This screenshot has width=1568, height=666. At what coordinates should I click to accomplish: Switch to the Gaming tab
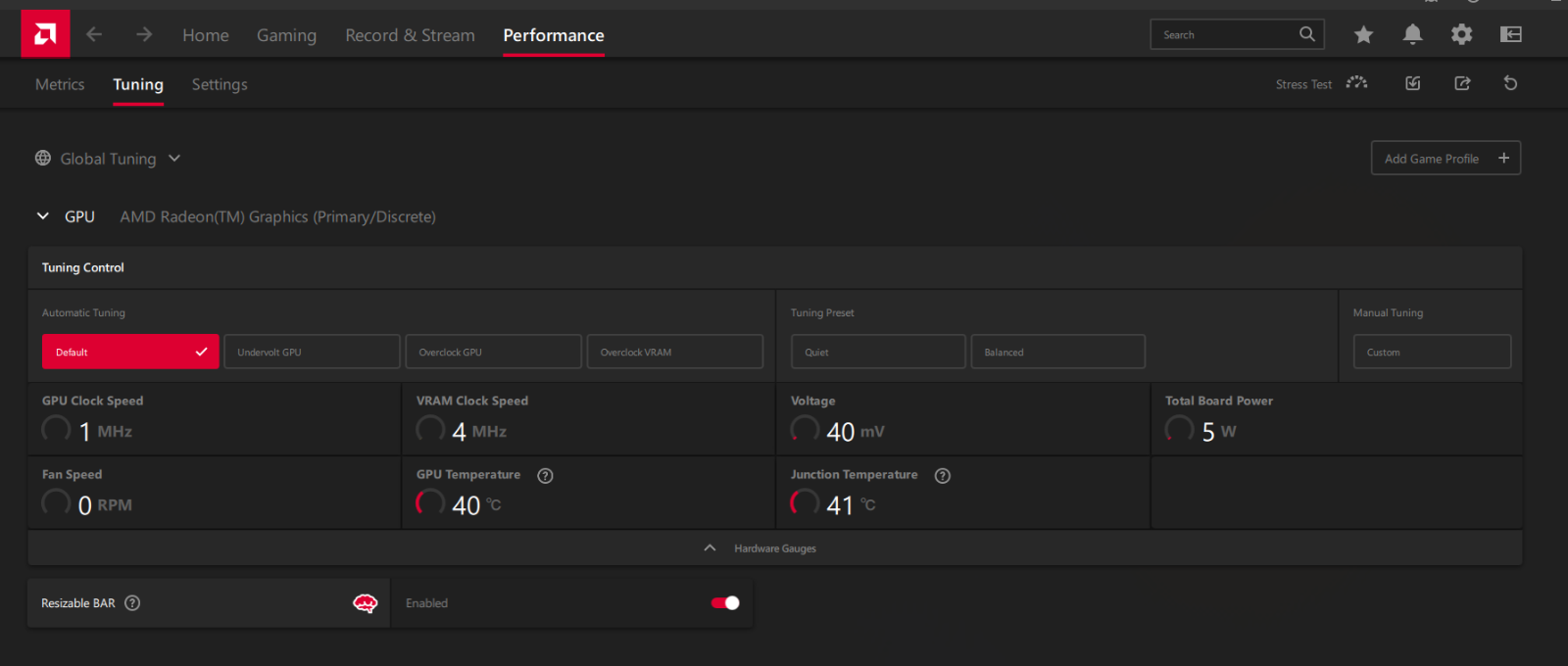point(286,35)
